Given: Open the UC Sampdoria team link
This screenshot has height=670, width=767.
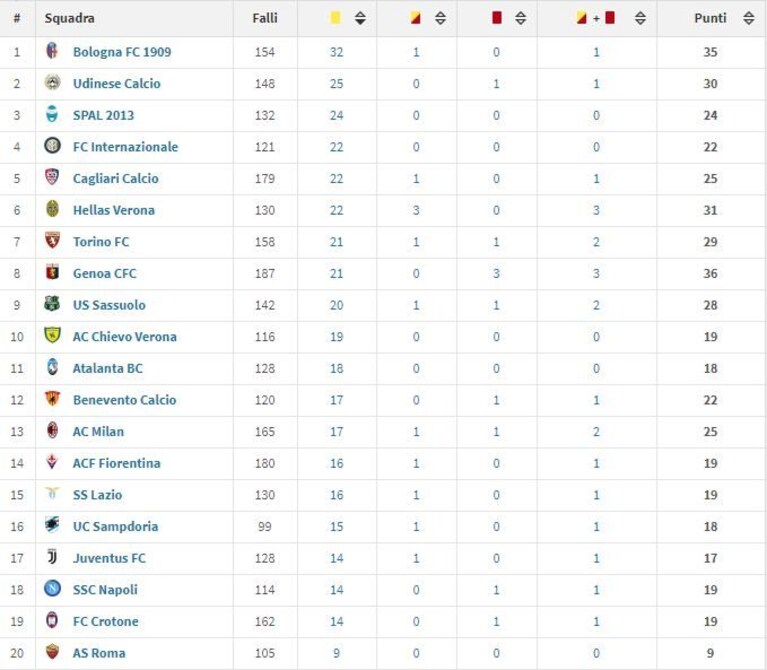Looking at the screenshot, I should 115,527.
